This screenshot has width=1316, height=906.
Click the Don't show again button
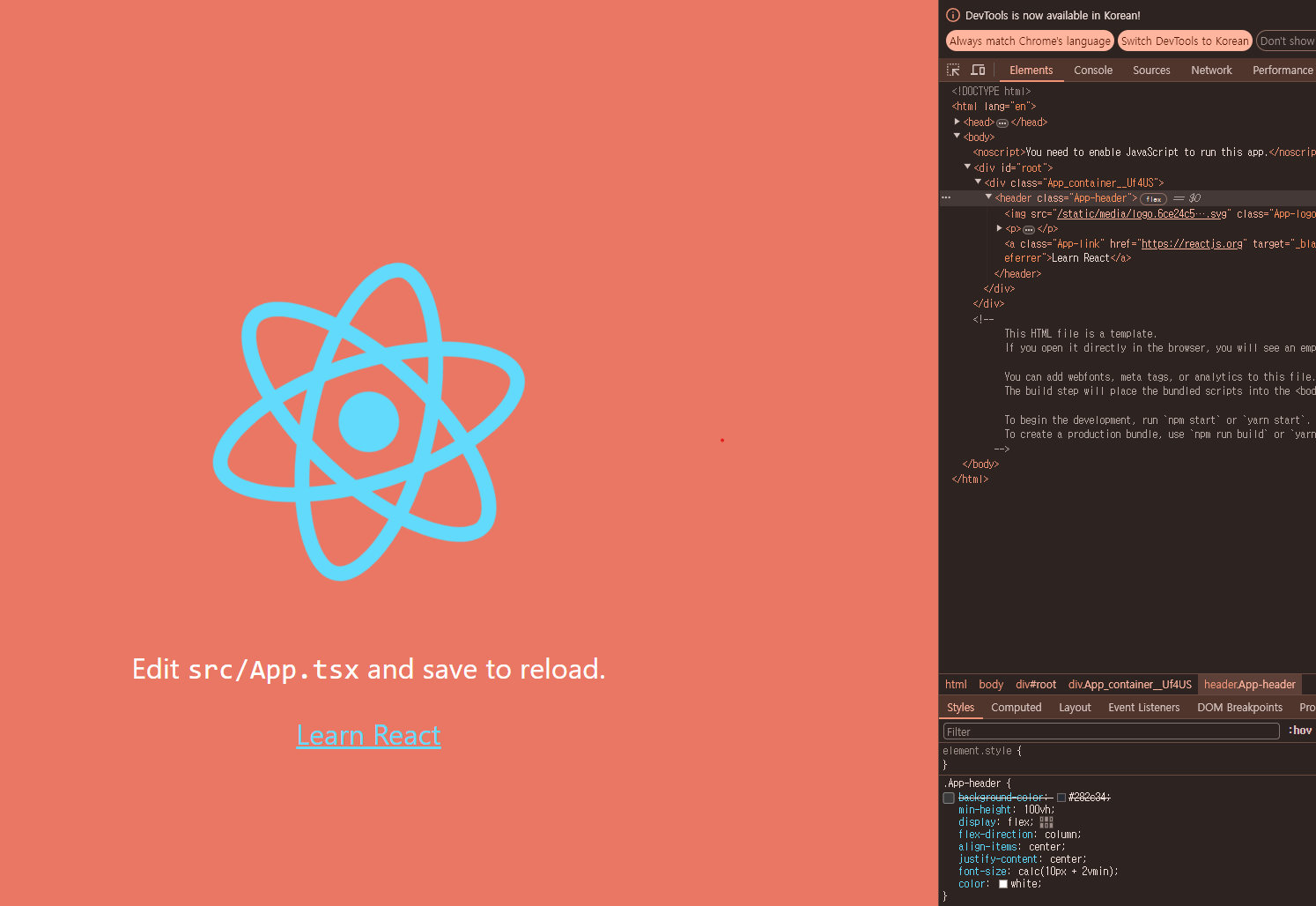[1287, 41]
